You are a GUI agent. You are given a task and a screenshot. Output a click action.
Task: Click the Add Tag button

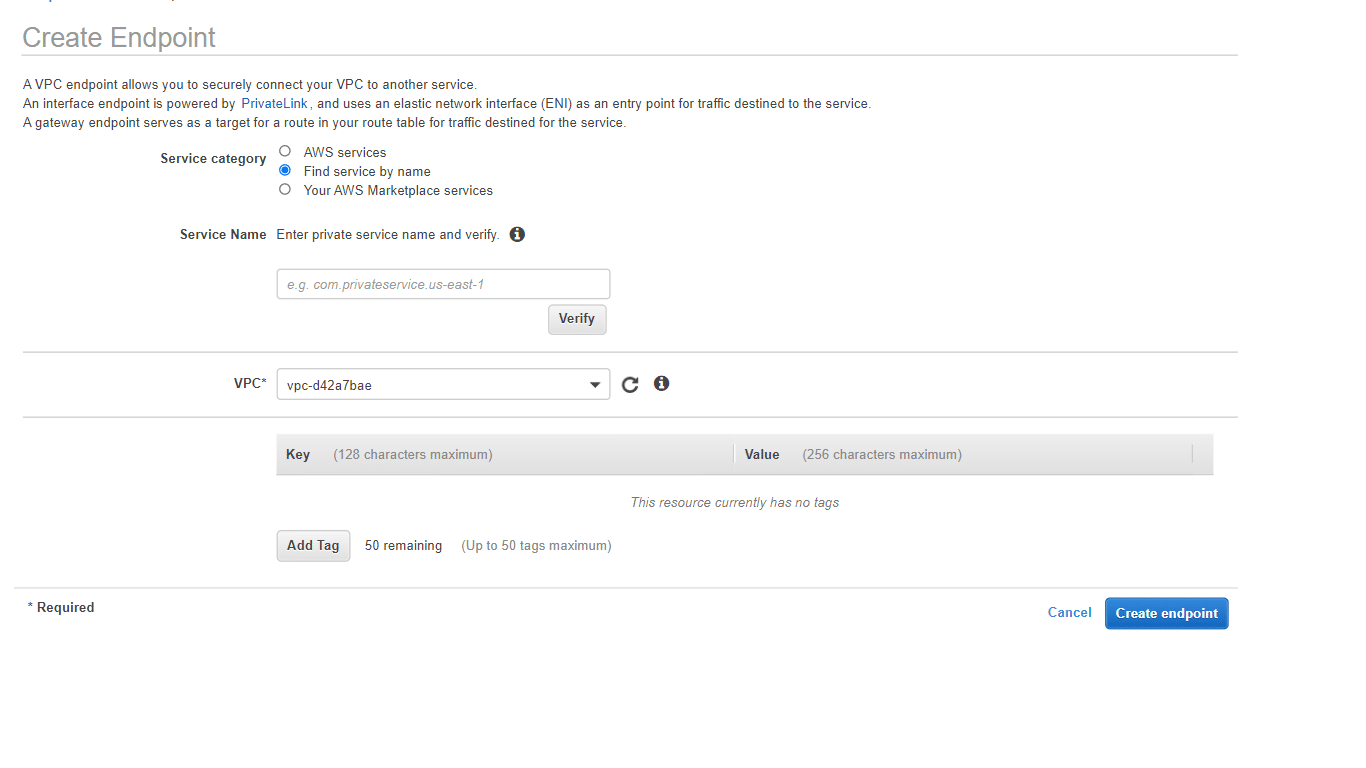click(x=313, y=546)
